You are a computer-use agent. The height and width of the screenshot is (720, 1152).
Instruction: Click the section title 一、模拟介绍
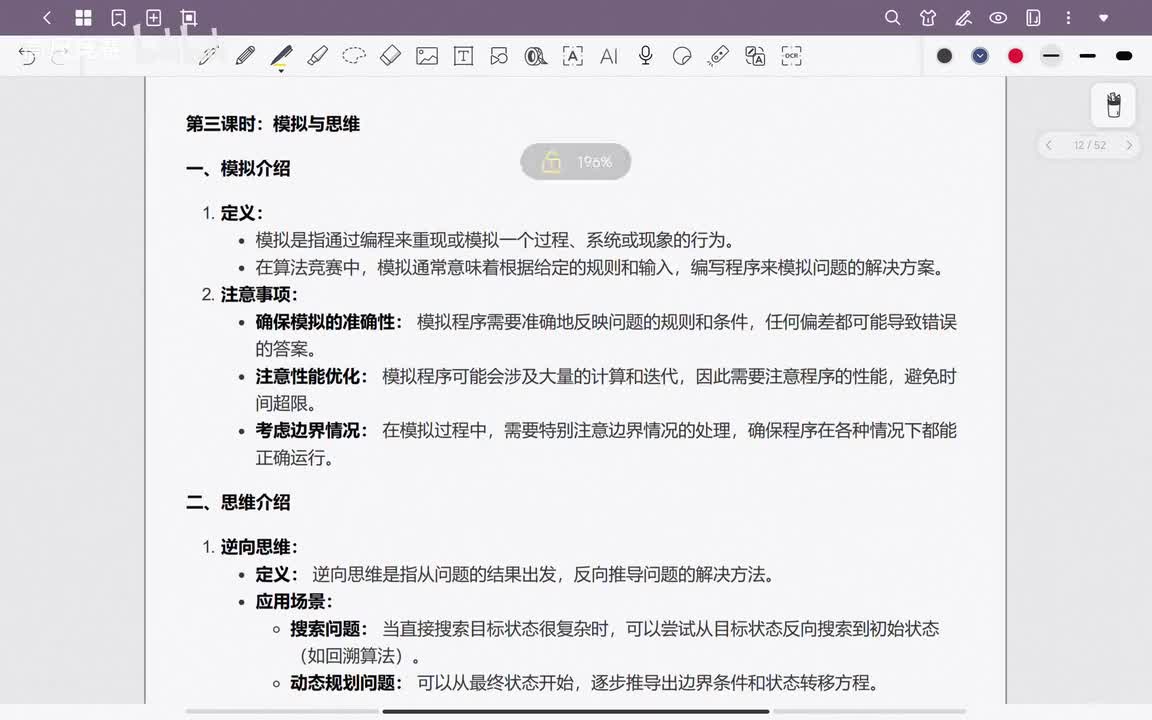tap(238, 168)
